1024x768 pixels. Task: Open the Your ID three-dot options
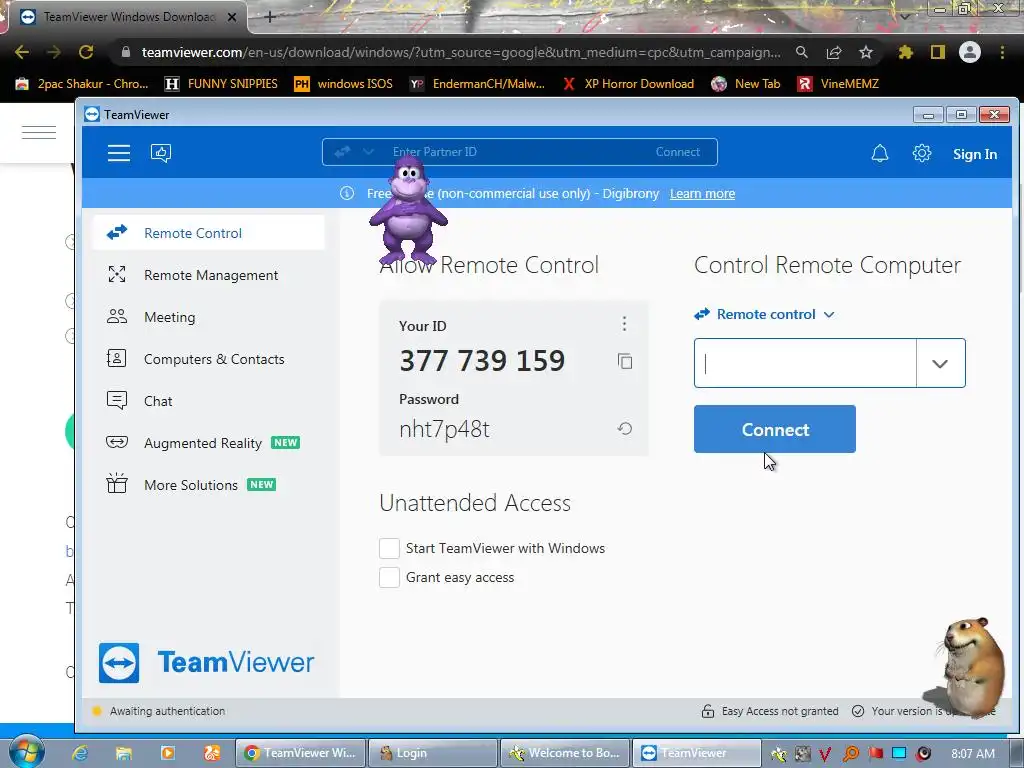tap(624, 324)
